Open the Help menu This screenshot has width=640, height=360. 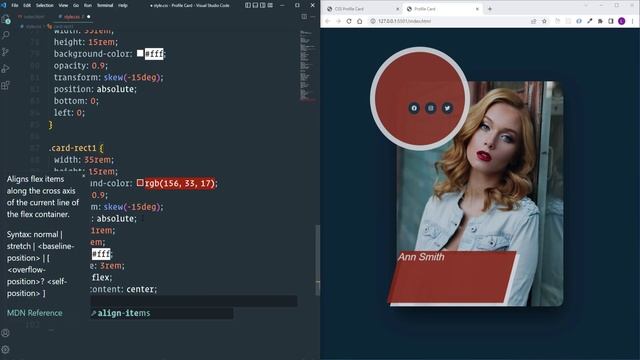coord(123,5)
